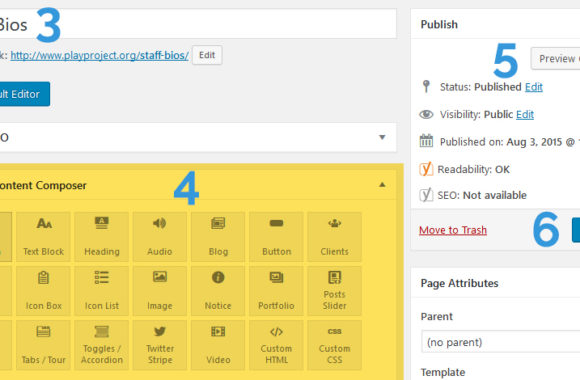
Task: Click the Published on calendar icon
Action: (426, 141)
